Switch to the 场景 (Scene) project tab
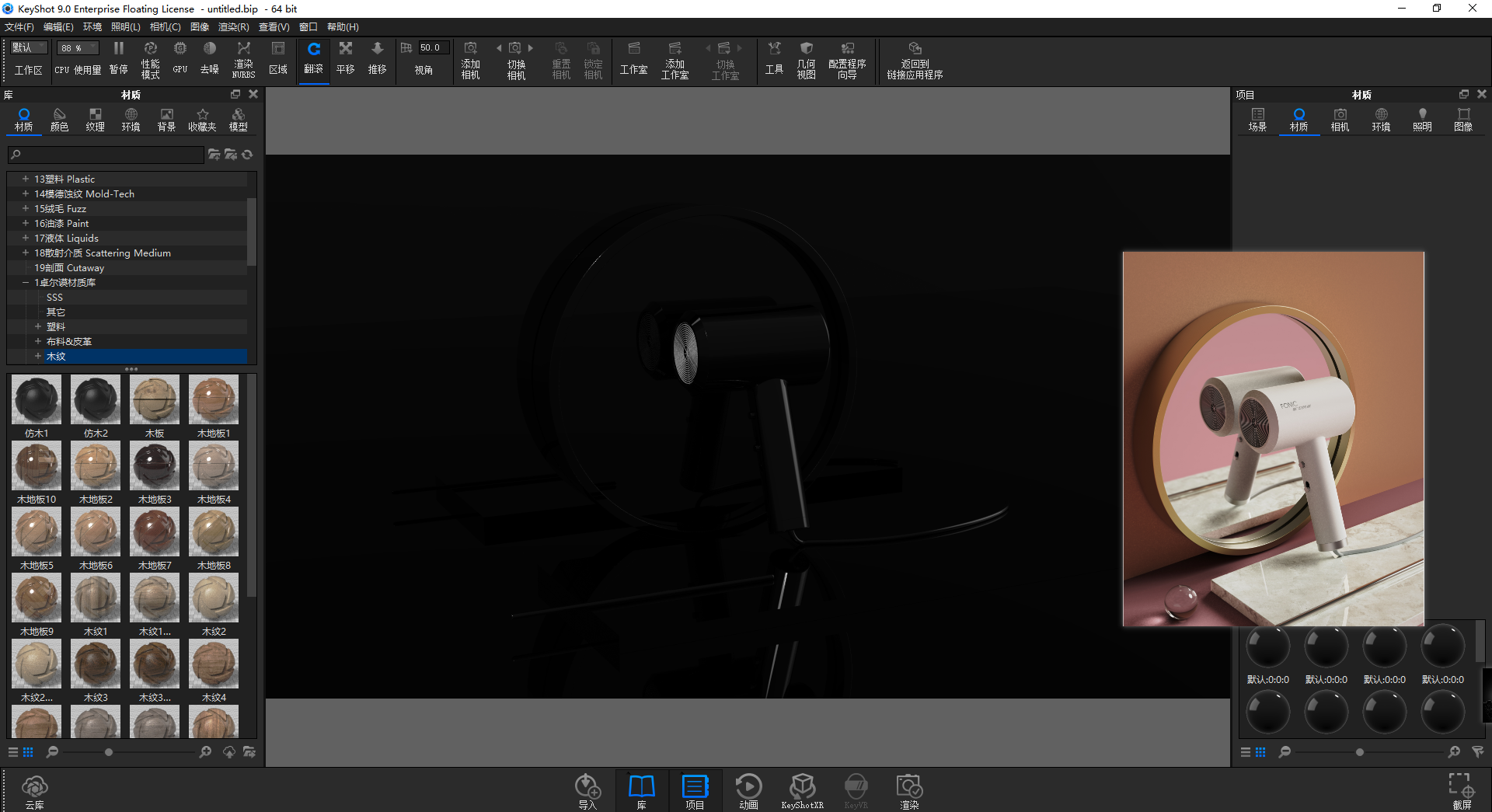 [x=1258, y=120]
